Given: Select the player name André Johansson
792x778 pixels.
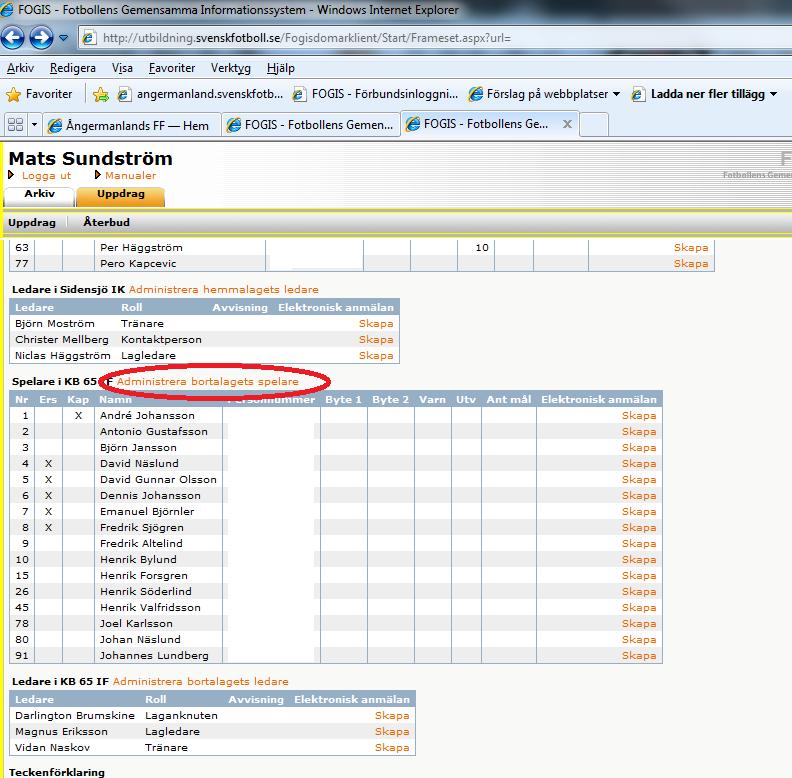Looking at the screenshot, I should click(147, 415).
